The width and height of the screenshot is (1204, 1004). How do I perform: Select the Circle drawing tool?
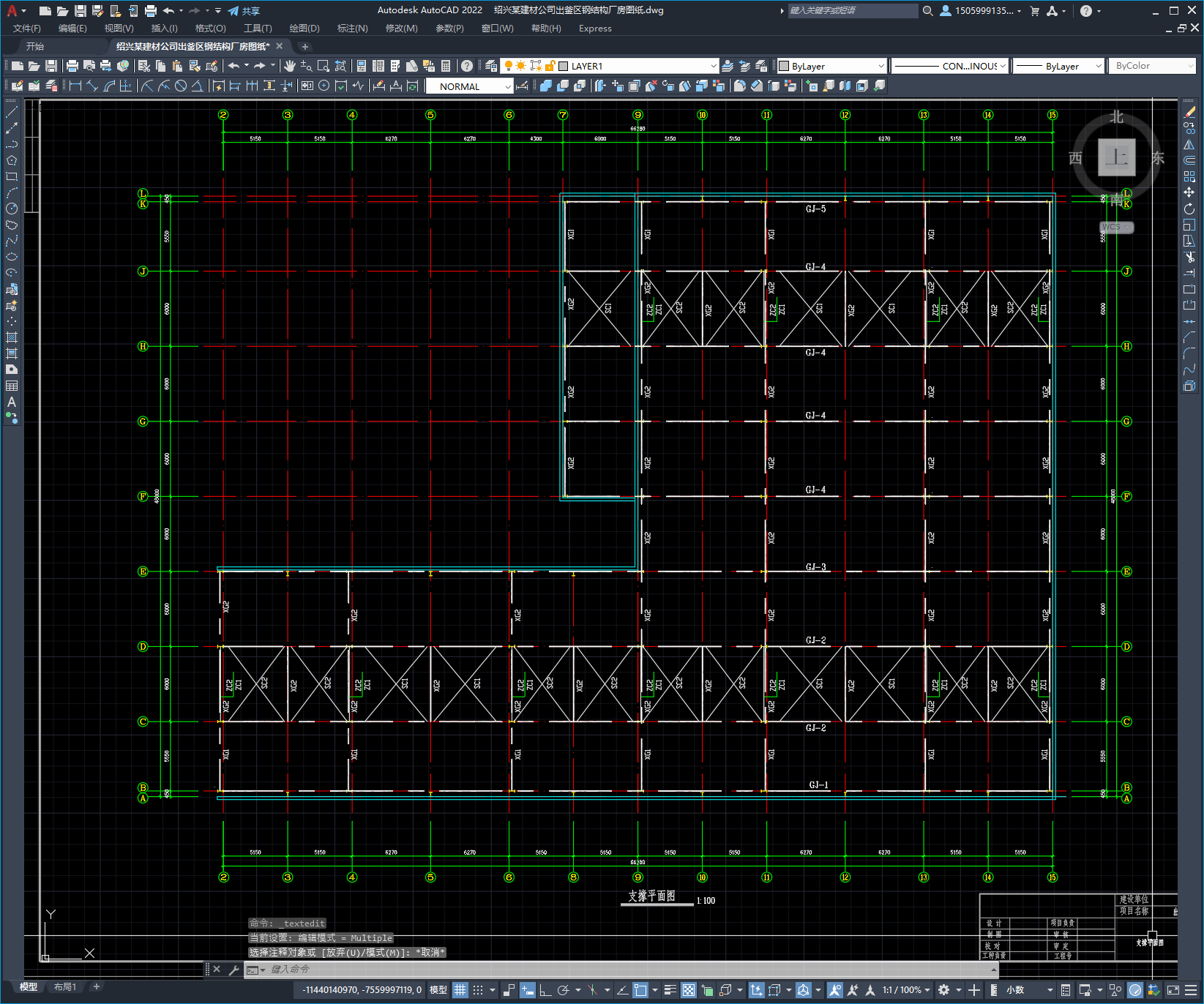12,209
